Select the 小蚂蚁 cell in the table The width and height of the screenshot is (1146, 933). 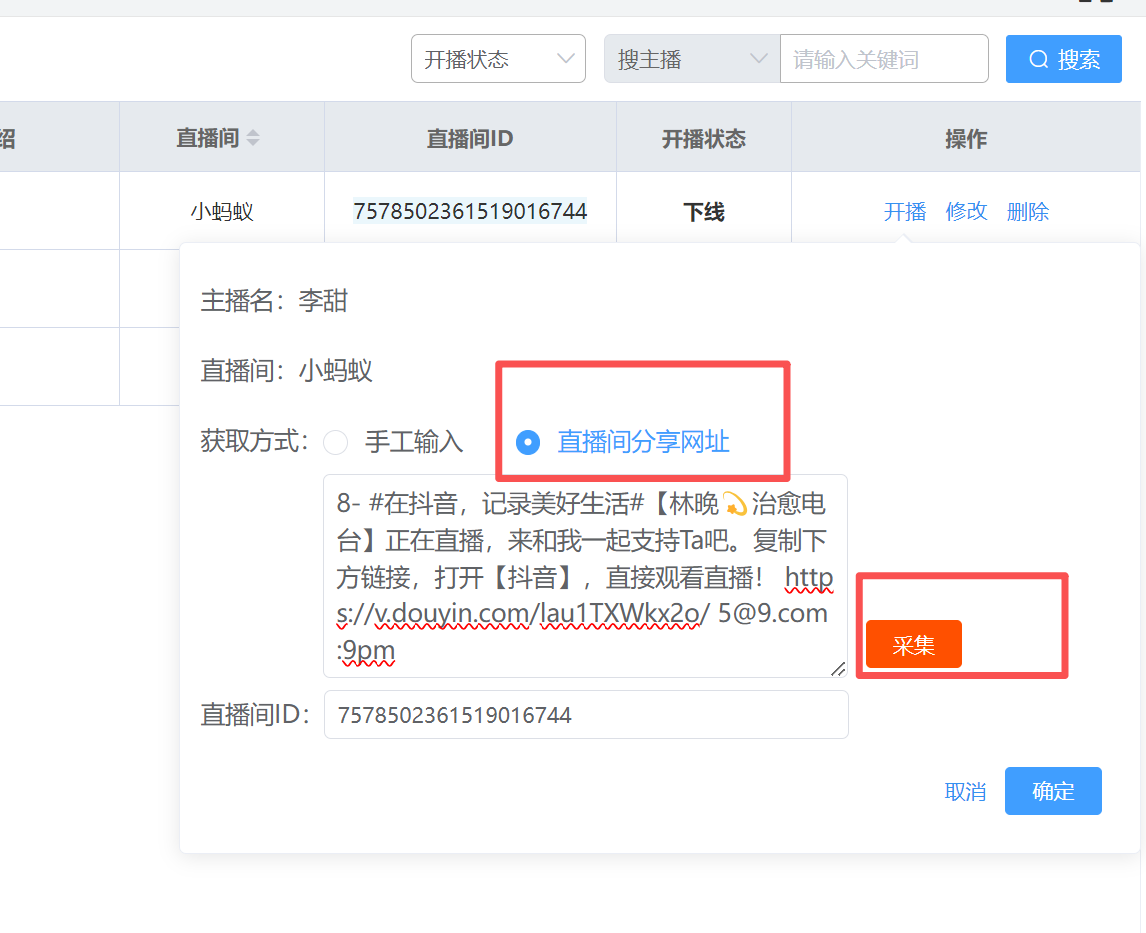[222, 212]
